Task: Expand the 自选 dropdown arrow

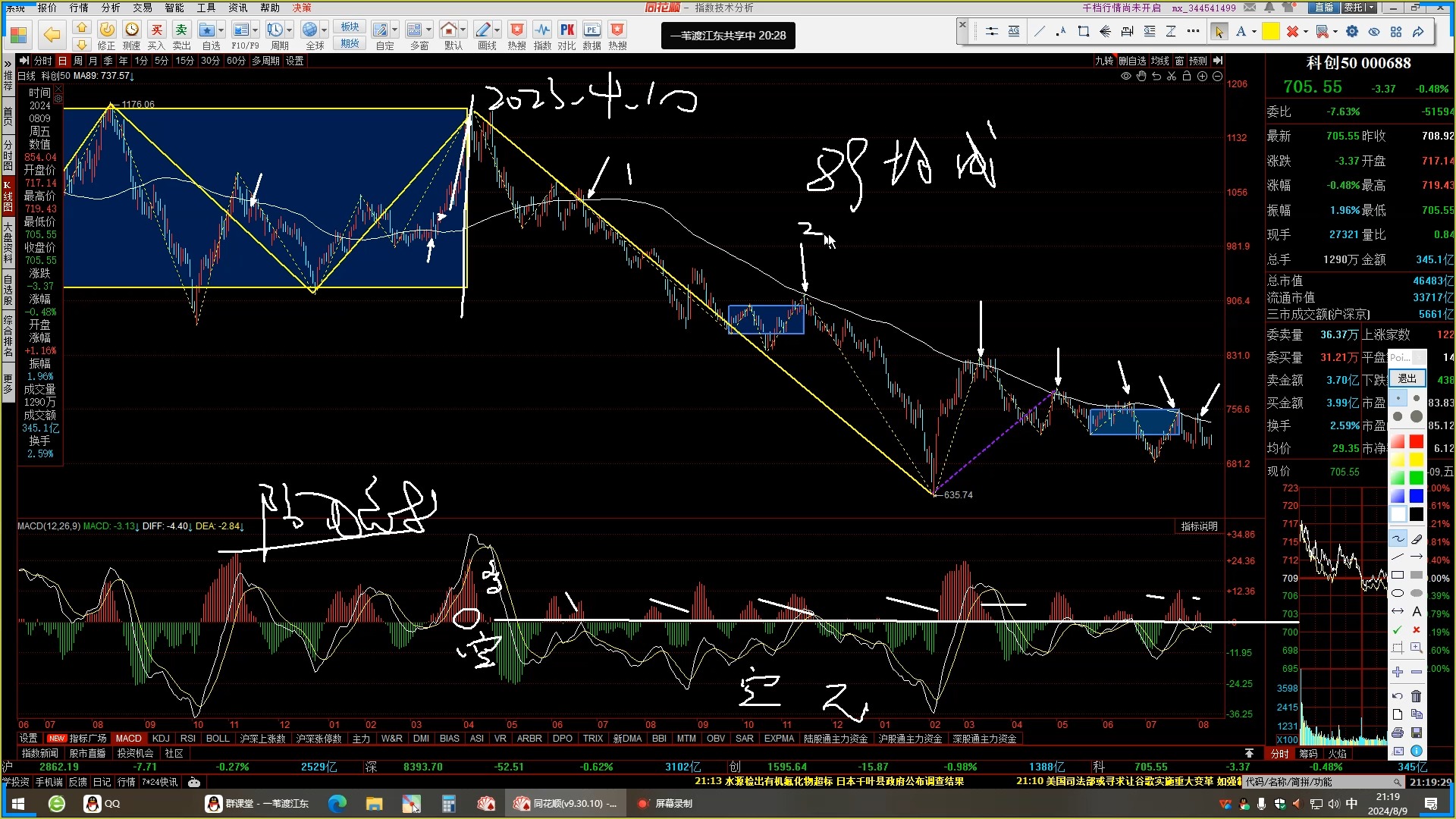Action: coord(221,30)
